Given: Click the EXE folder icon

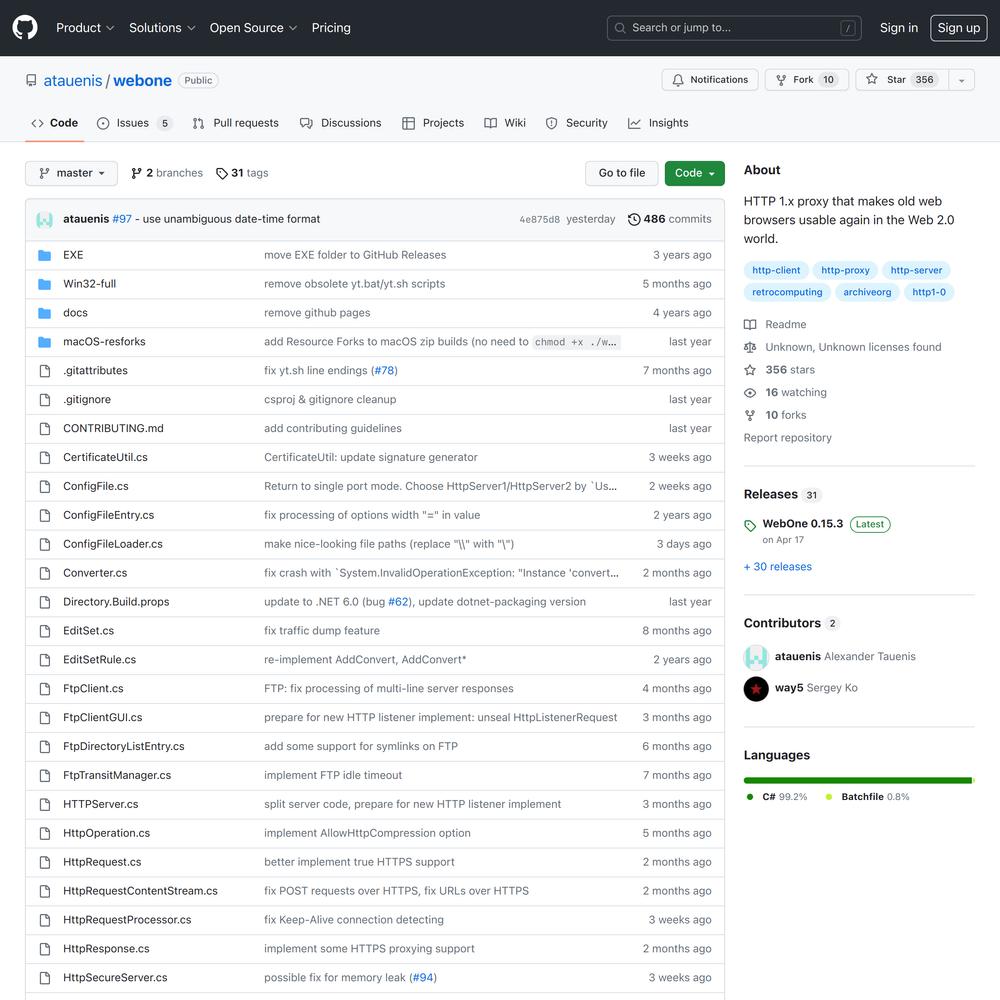Looking at the screenshot, I should [44, 255].
